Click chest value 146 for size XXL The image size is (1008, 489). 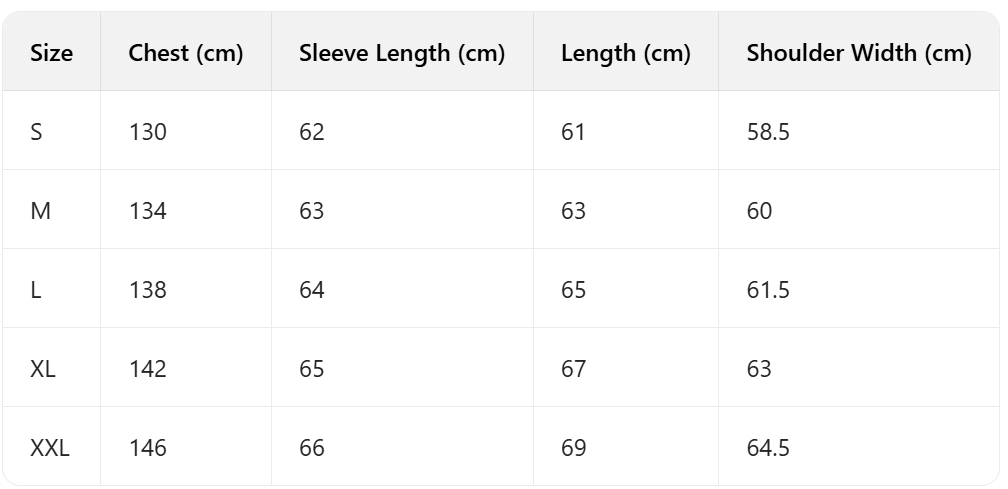[x=148, y=448]
